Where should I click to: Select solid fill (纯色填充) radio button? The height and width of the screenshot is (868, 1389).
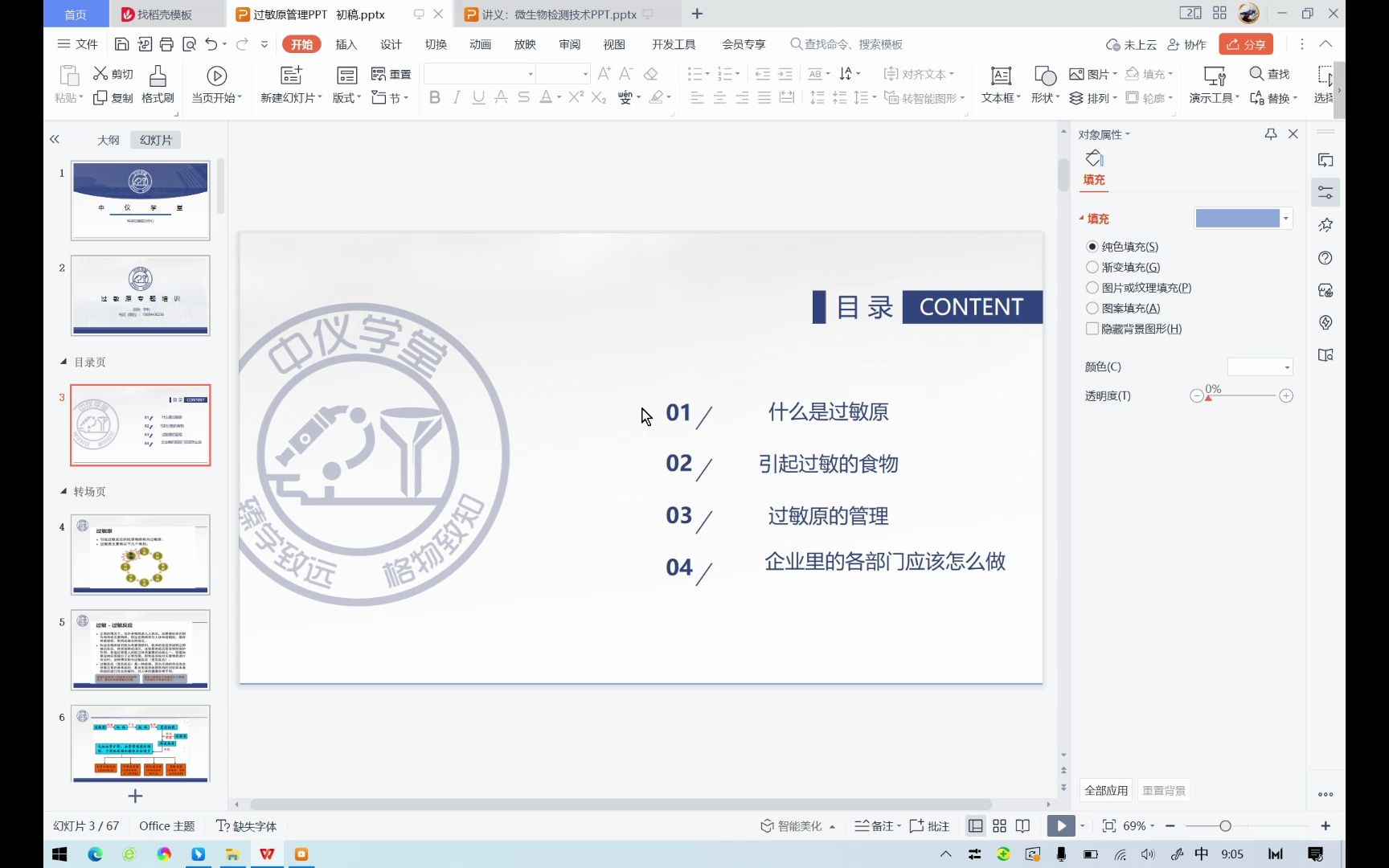[x=1092, y=247]
